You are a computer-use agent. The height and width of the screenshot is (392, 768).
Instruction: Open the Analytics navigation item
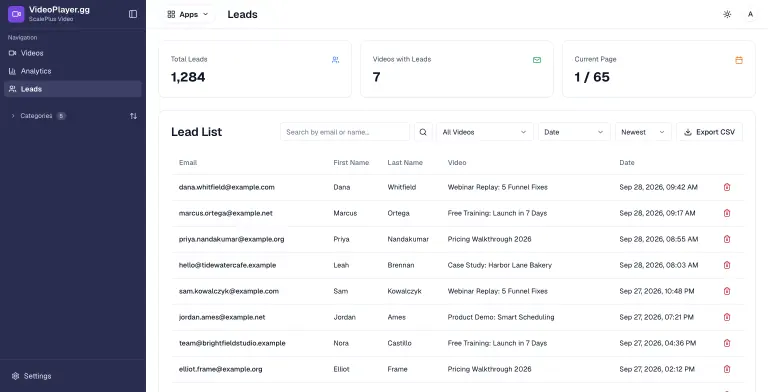pos(72,71)
